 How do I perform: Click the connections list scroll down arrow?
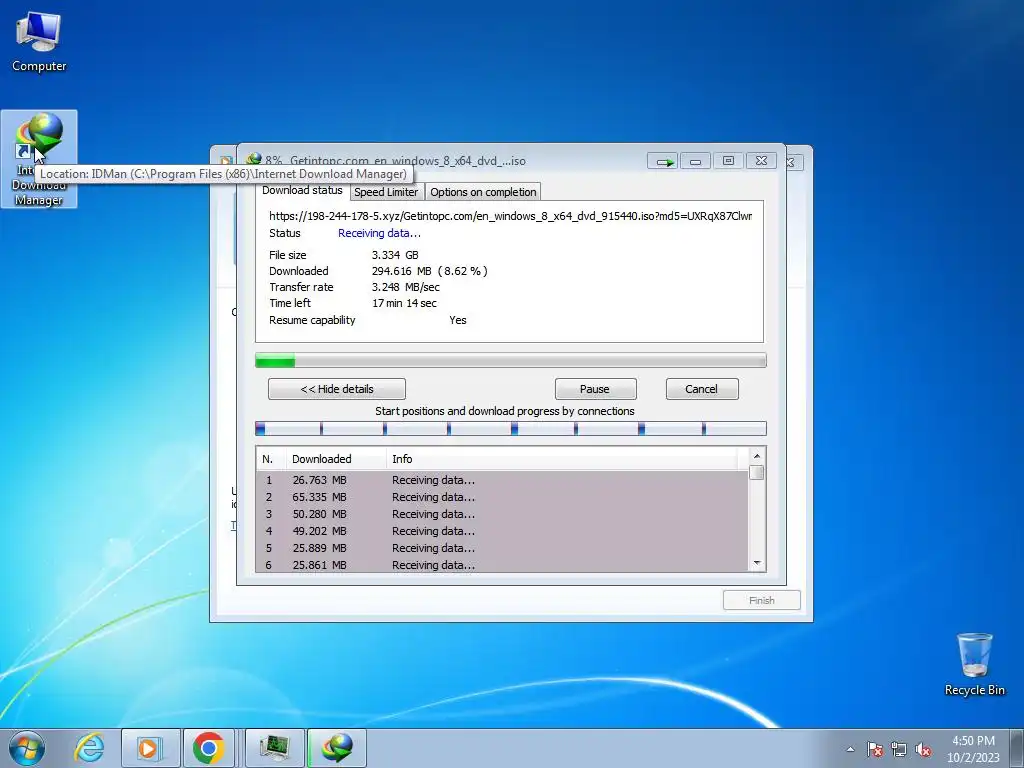click(757, 563)
